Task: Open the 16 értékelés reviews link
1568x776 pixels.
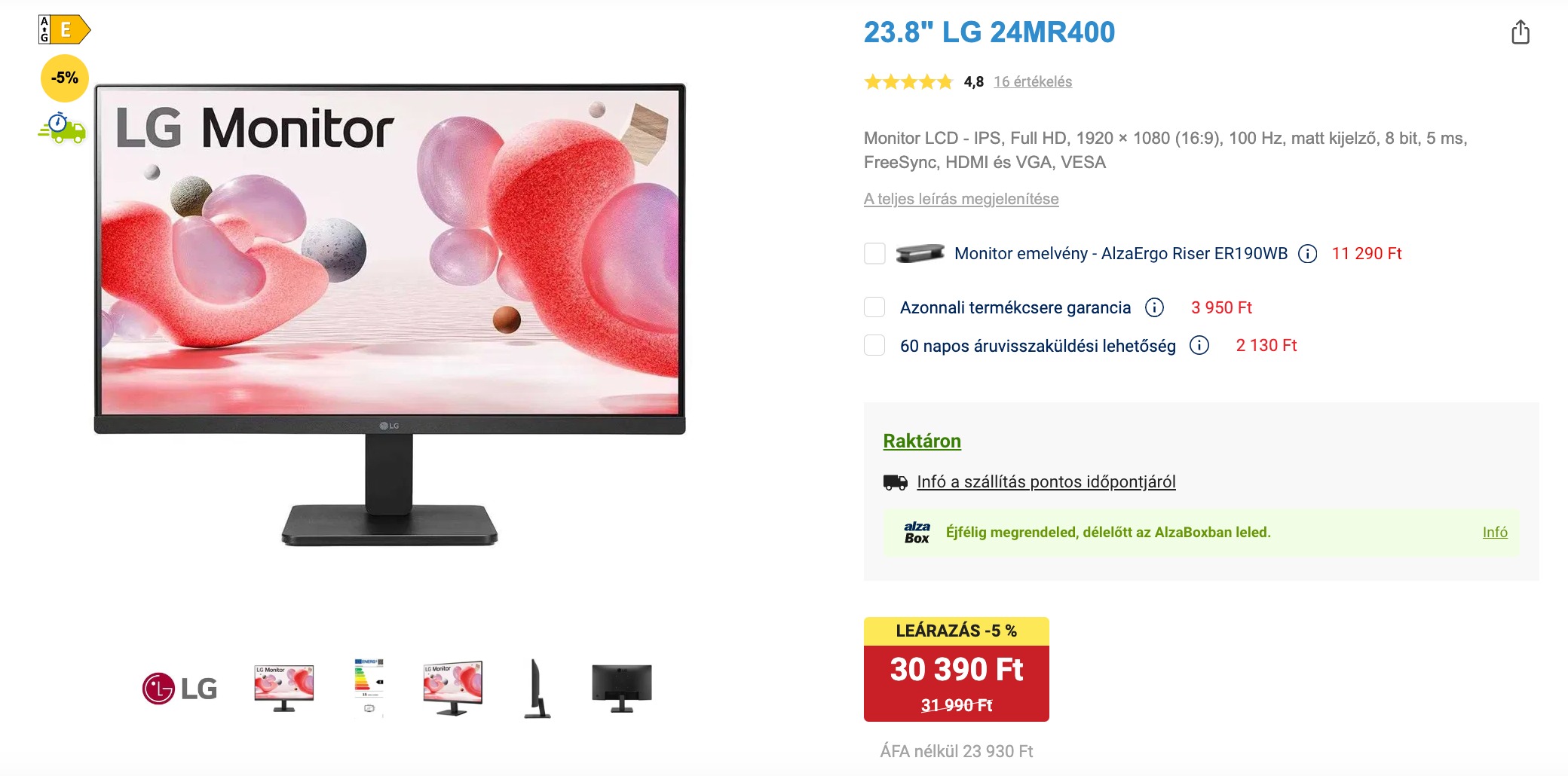Action: (x=1033, y=81)
